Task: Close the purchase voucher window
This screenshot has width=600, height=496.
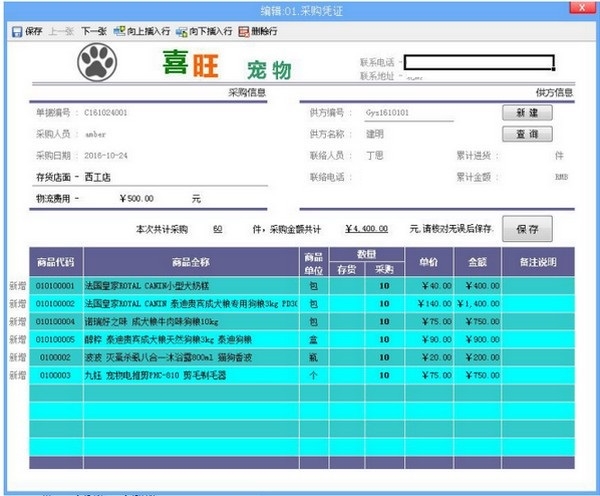Action: (x=582, y=8)
